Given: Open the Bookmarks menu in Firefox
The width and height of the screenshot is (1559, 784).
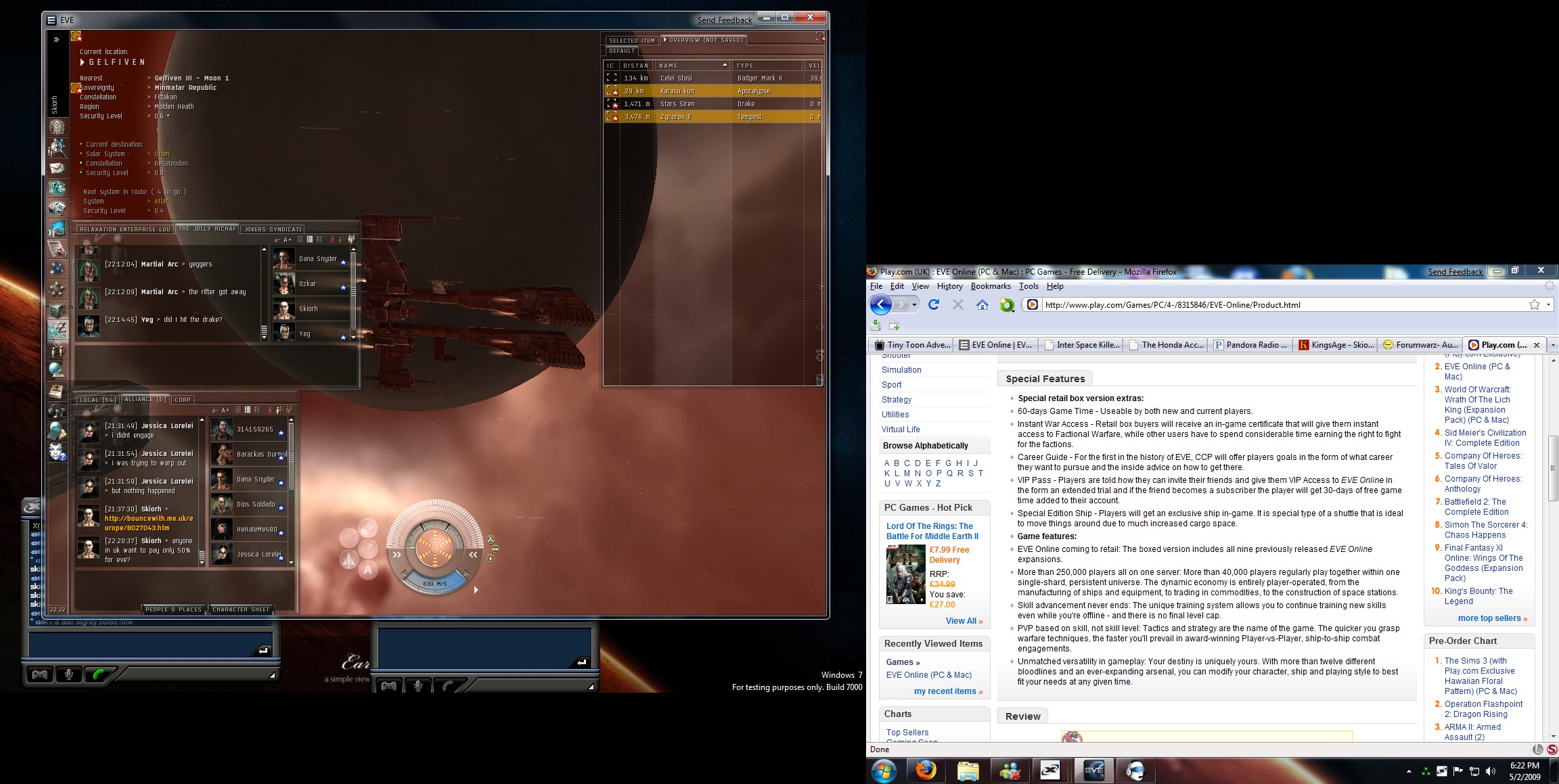Looking at the screenshot, I should click(x=990, y=286).
